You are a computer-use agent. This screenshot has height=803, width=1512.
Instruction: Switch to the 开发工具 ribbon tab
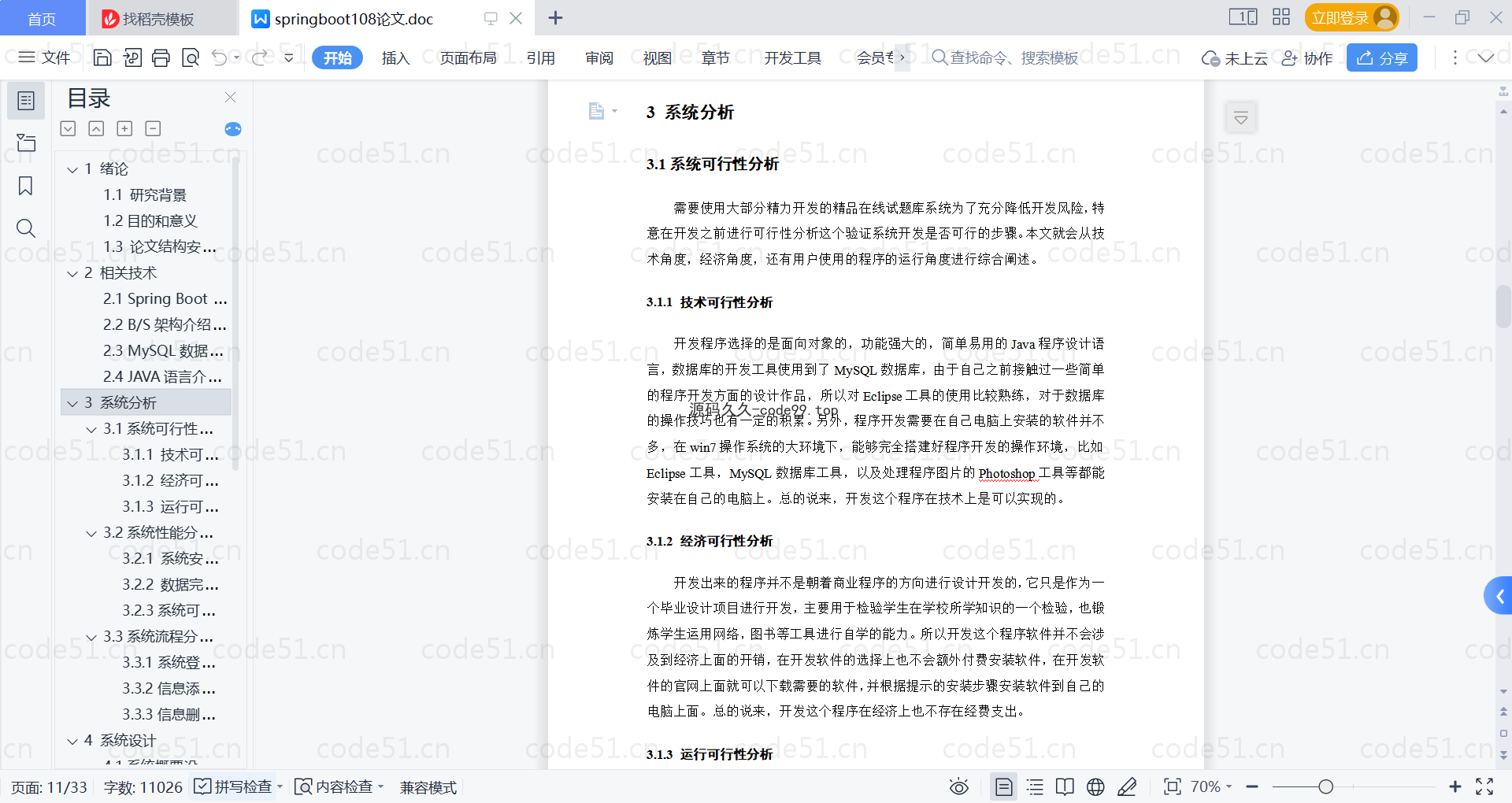tap(792, 57)
